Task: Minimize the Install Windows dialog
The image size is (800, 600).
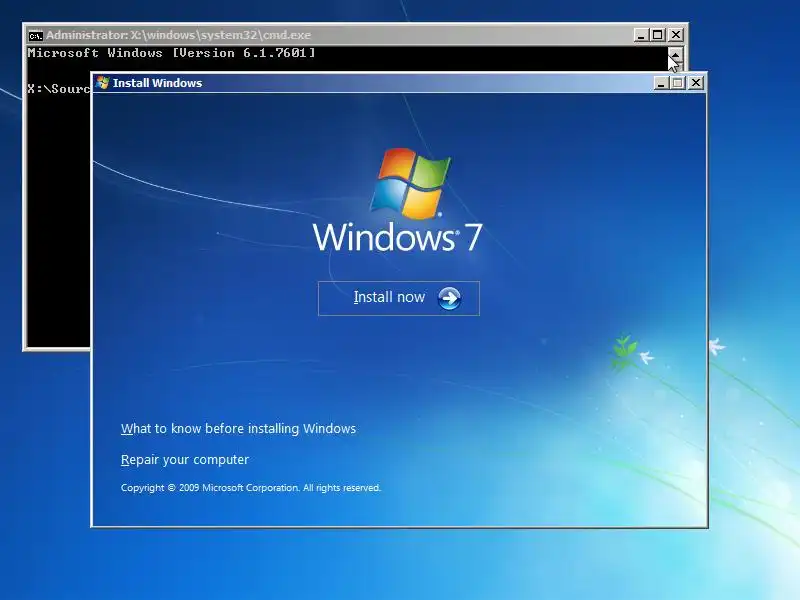Action: tap(661, 83)
